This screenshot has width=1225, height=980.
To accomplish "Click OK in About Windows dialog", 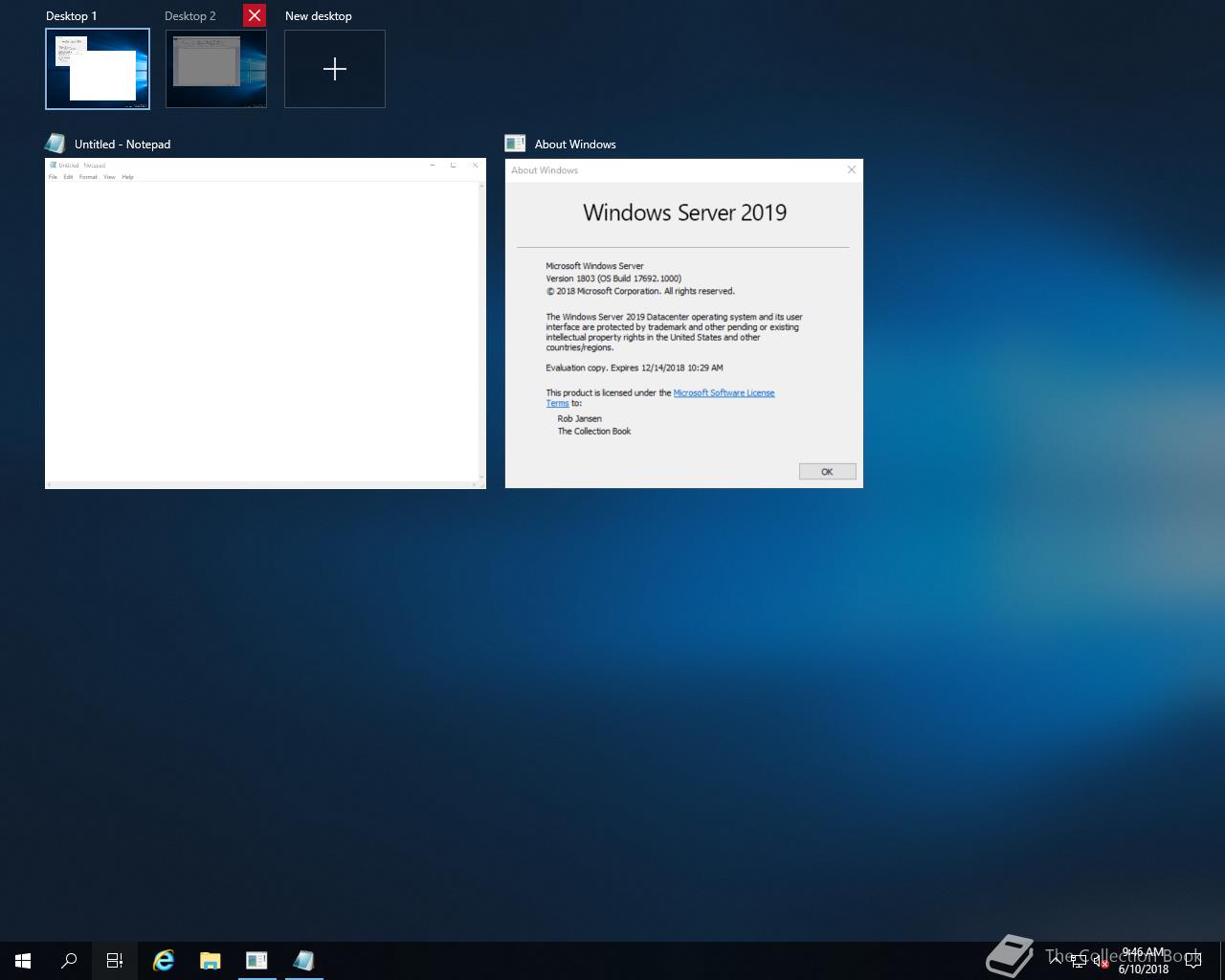I will pos(827,472).
